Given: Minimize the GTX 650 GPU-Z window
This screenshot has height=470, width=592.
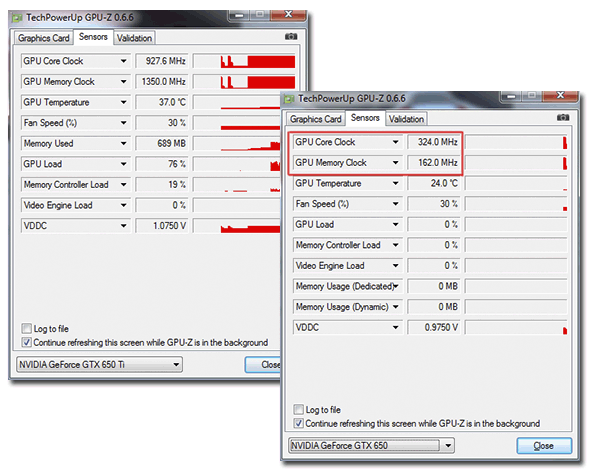Looking at the screenshot, I should click(511, 96).
